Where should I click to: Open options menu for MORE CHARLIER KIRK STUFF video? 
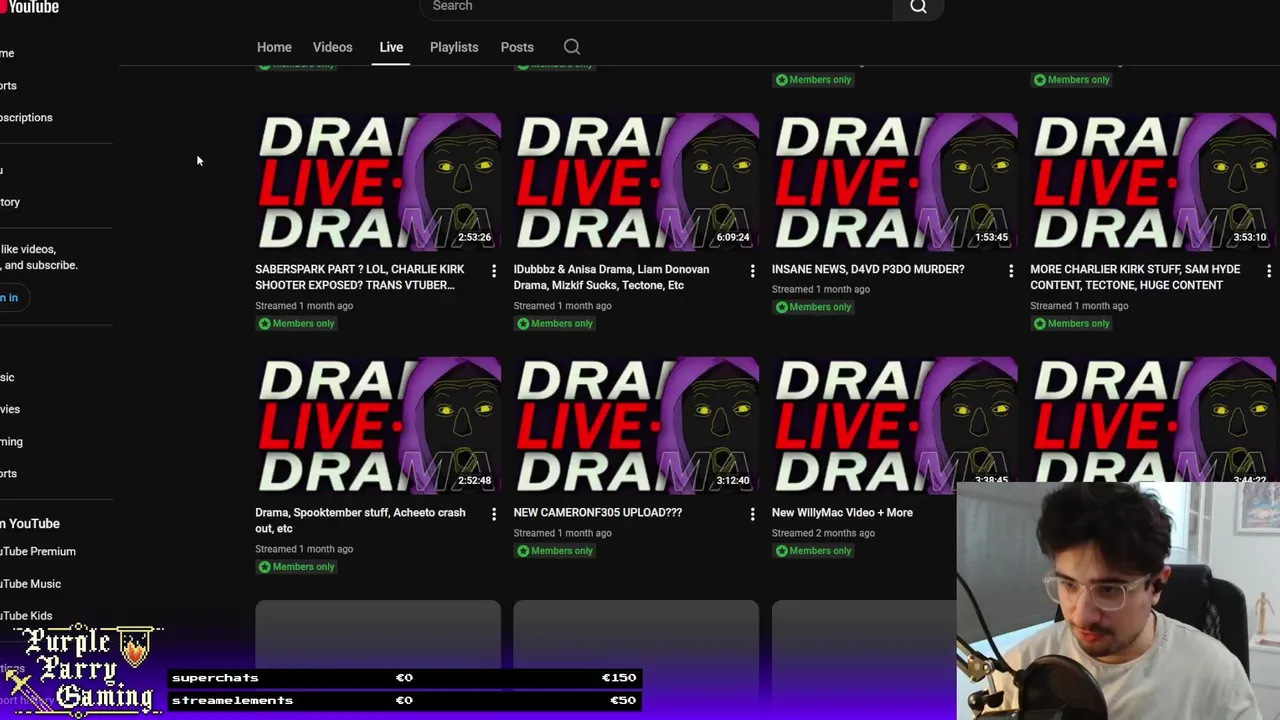1268,271
